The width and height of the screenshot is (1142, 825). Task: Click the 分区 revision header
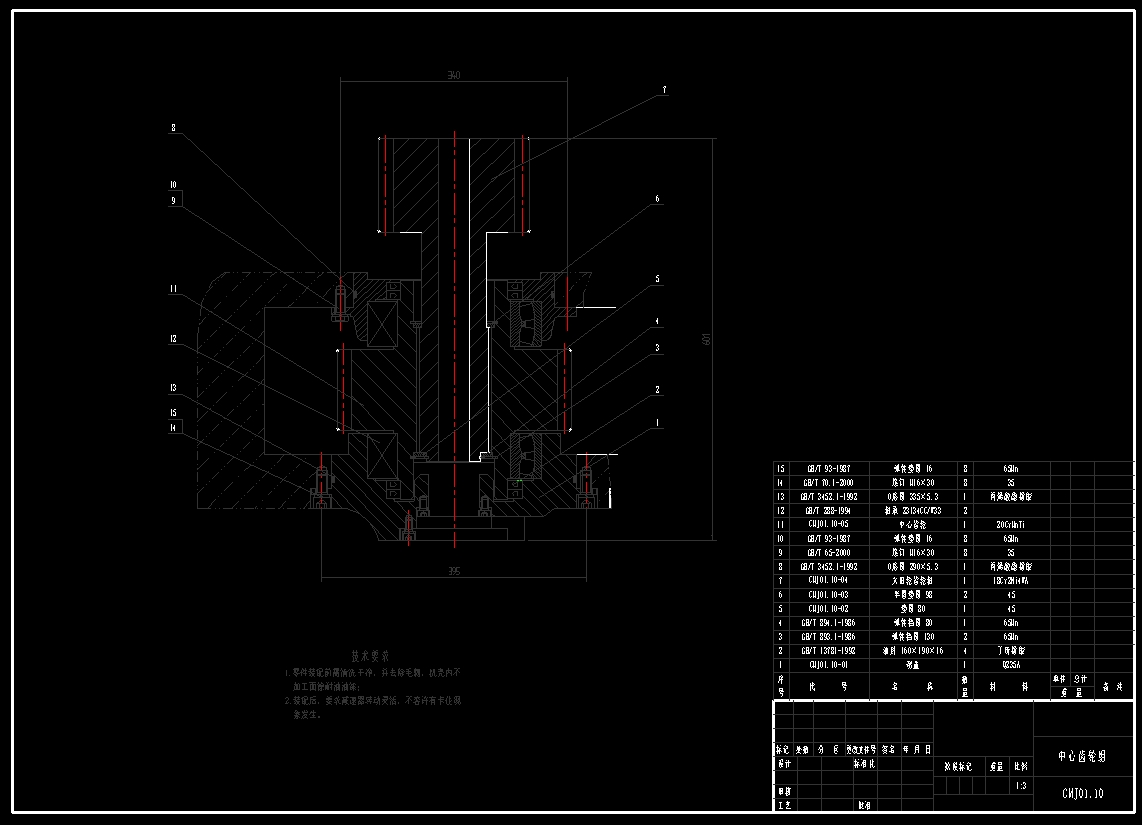point(827,749)
